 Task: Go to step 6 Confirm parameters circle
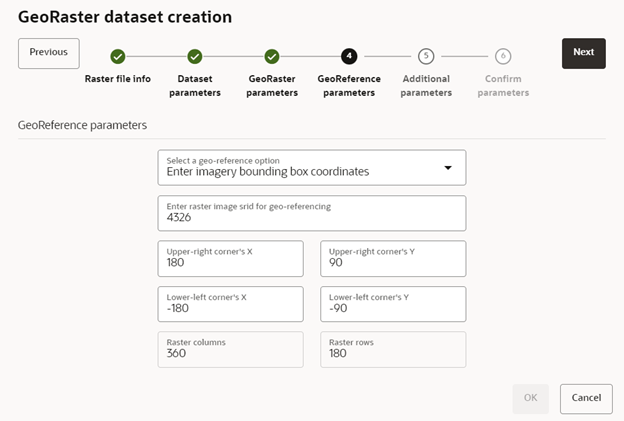pyautogui.click(x=503, y=56)
